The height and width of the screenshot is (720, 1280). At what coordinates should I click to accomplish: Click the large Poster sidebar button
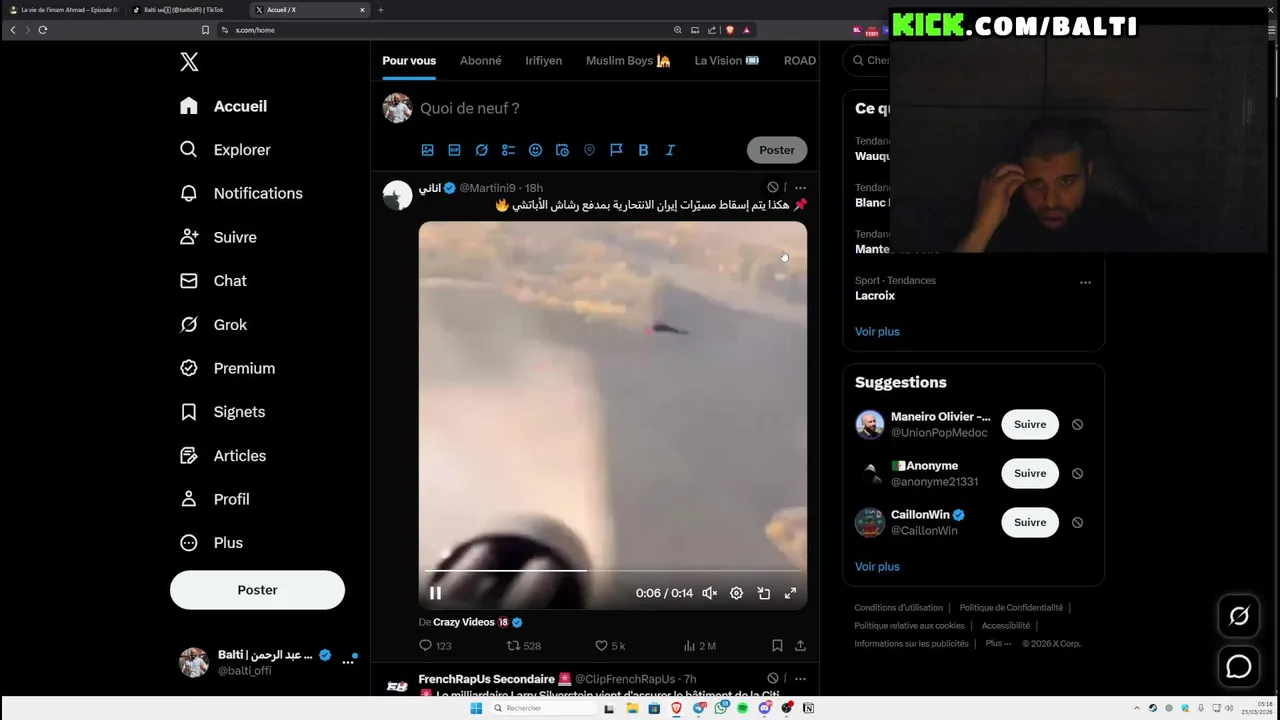point(257,590)
